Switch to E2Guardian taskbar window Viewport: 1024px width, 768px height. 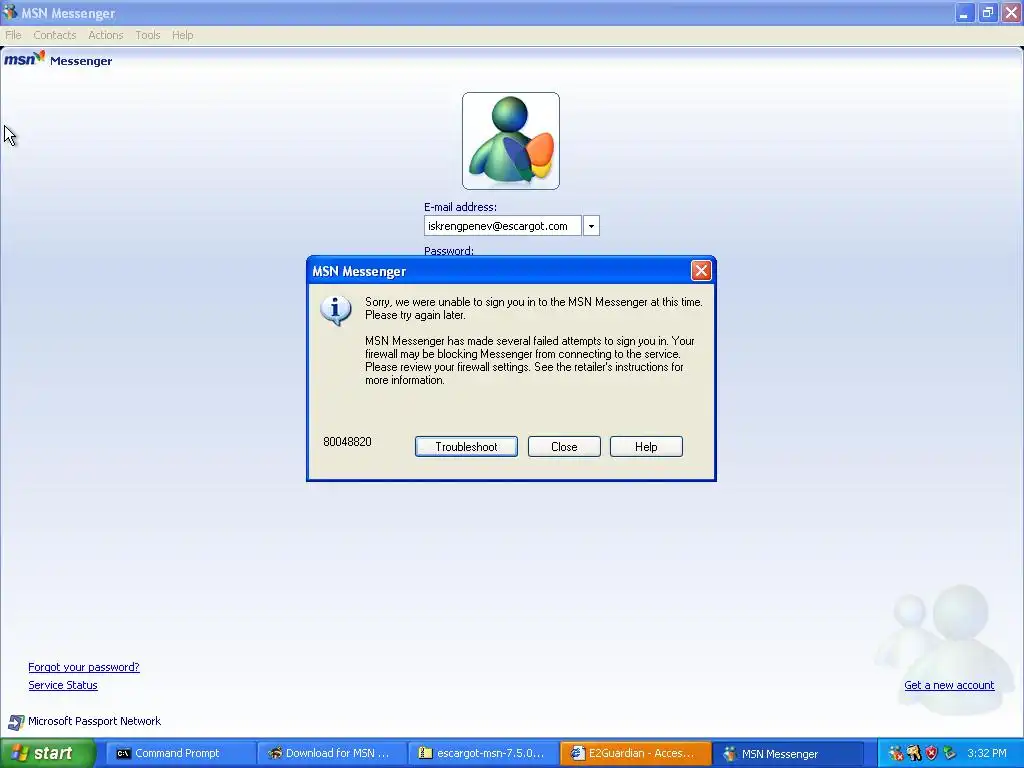(635, 753)
